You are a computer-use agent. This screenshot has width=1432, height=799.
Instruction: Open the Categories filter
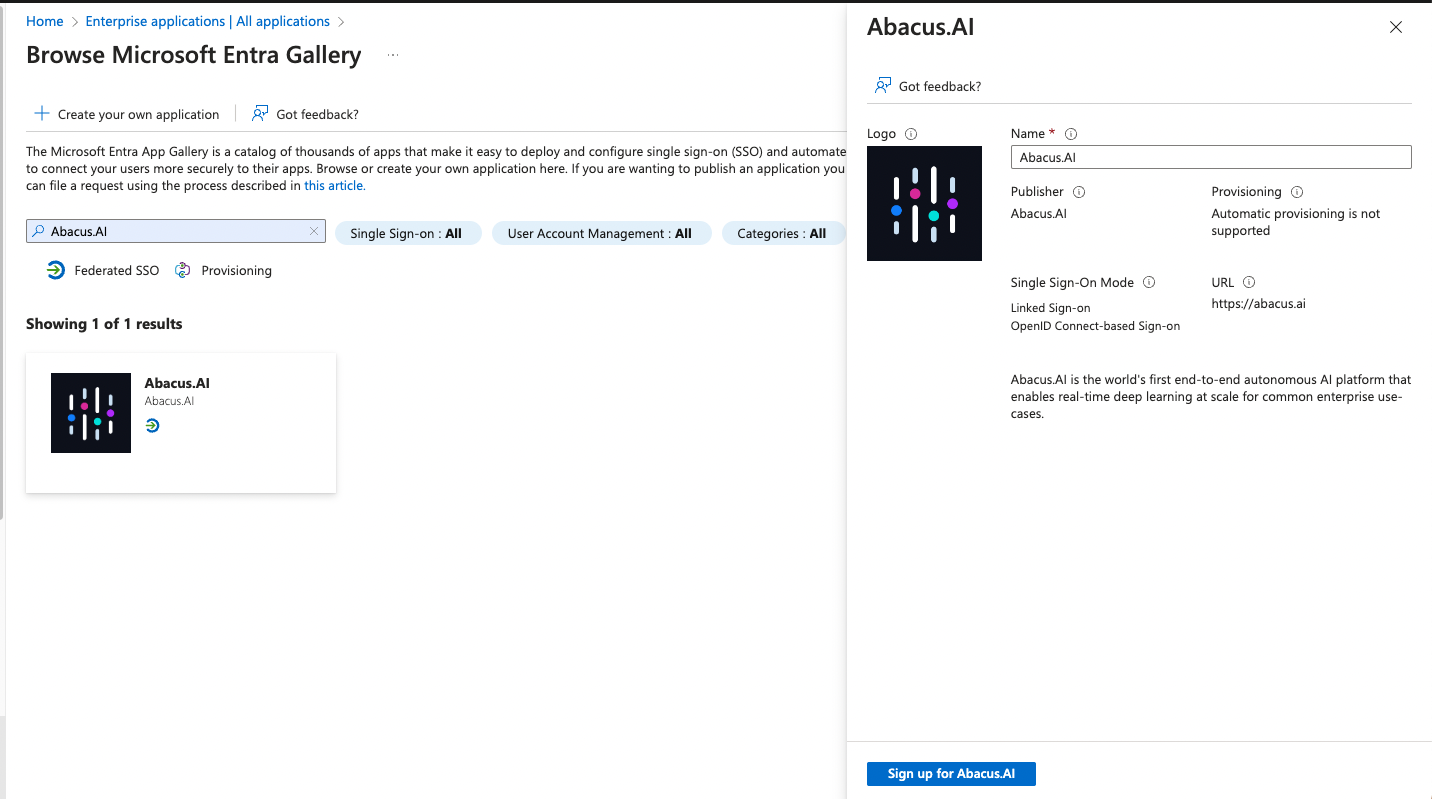click(x=783, y=233)
